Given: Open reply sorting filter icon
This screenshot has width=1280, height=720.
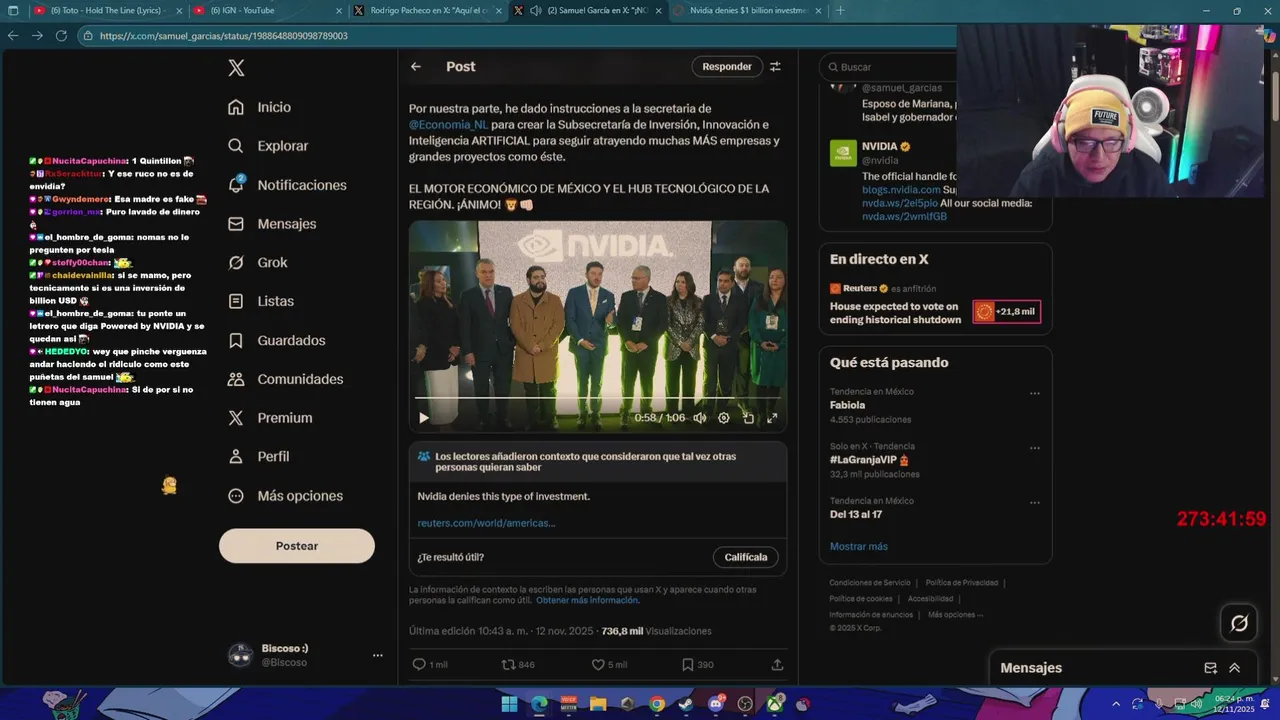Looking at the screenshot, I should (775, 67).
